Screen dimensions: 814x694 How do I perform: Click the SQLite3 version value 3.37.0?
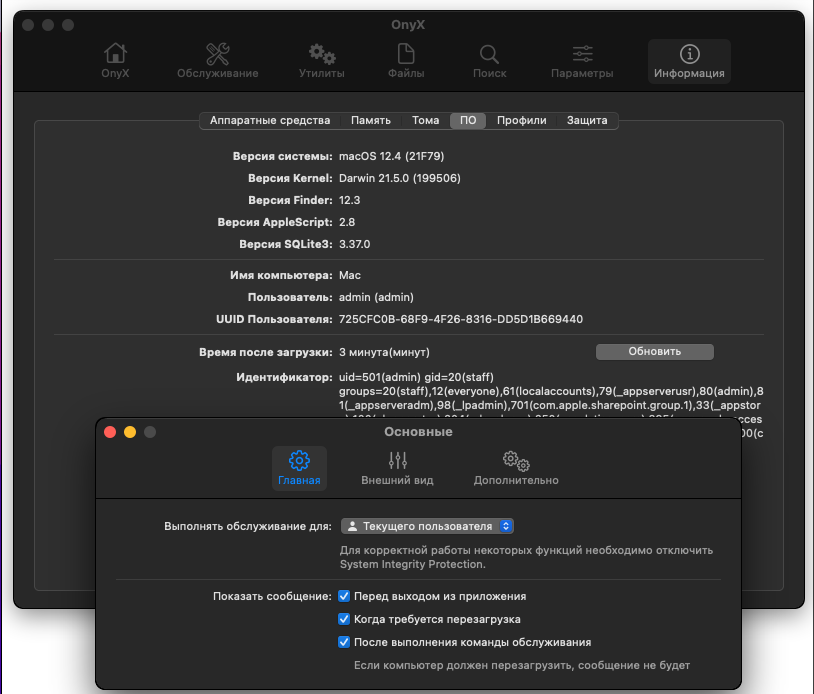355,244
